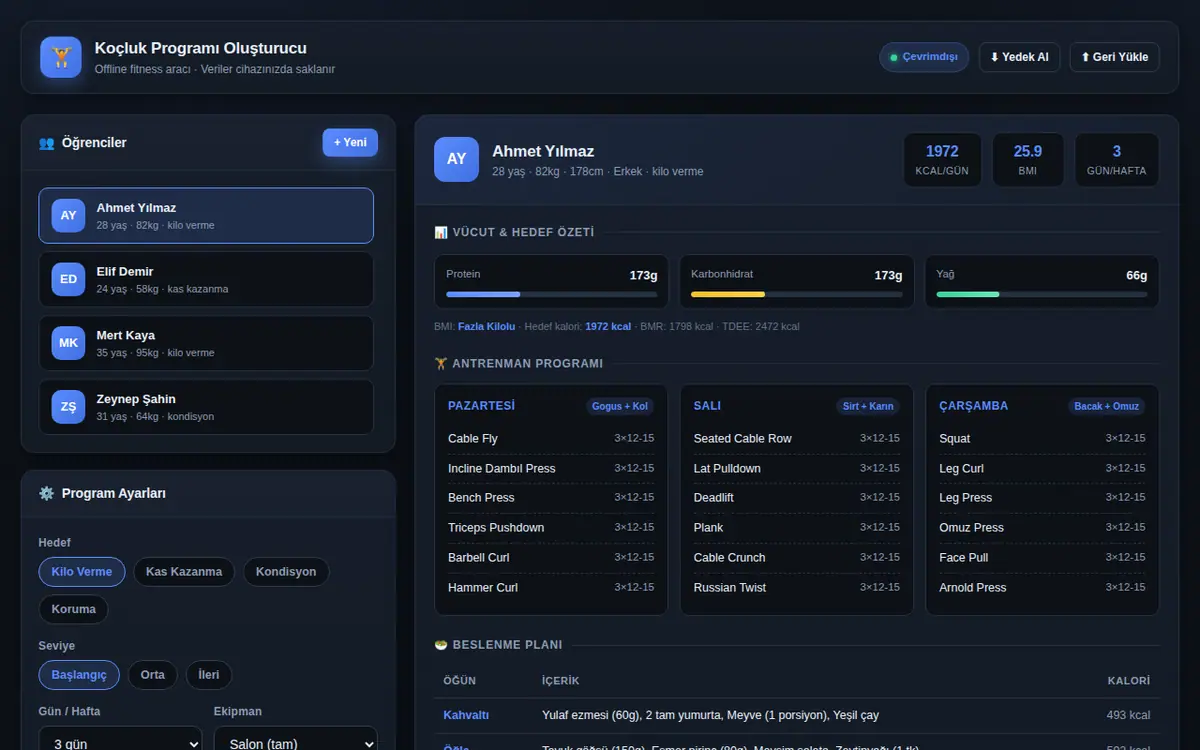Select the Kilo Verme goal chip
The width and height of the screenshot is (1200, 750).
pos(82,572)
